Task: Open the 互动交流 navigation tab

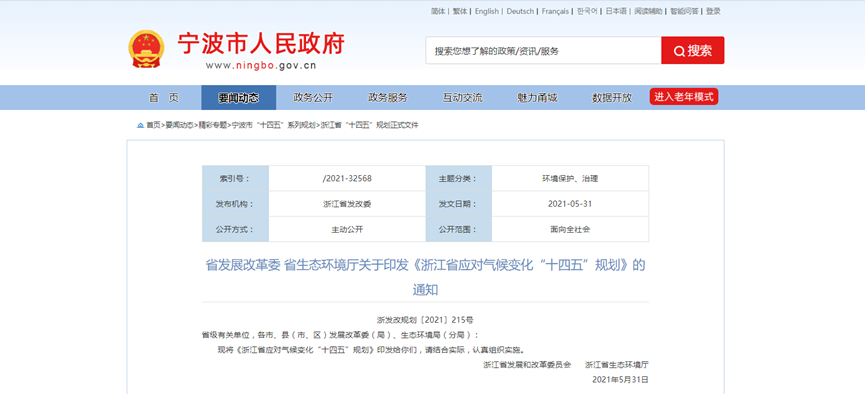Action: pos(462,98)
